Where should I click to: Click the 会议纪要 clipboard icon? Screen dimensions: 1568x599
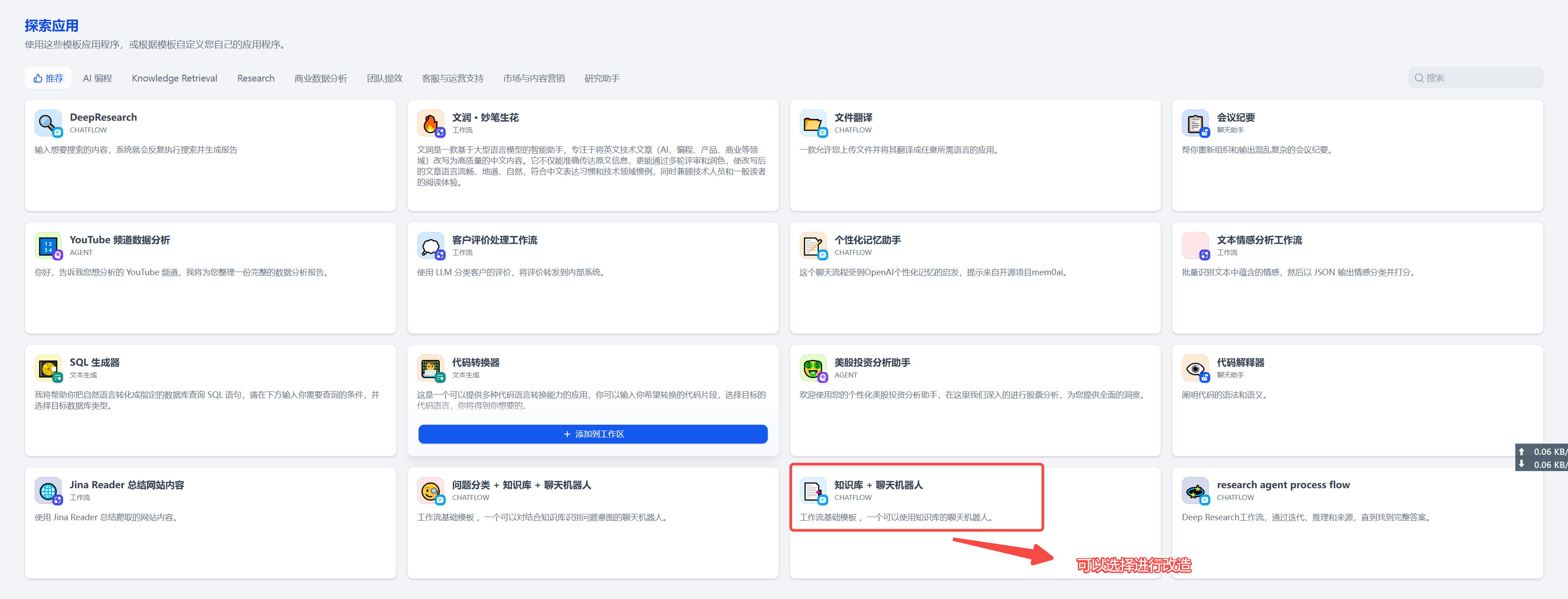point(1194,123)
